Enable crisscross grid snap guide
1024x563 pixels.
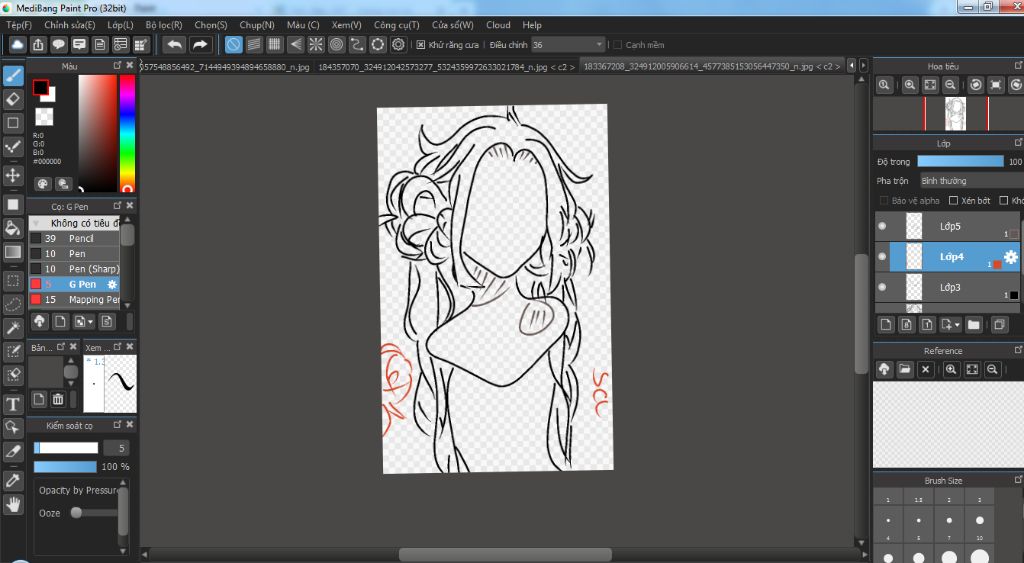point(275,44)
